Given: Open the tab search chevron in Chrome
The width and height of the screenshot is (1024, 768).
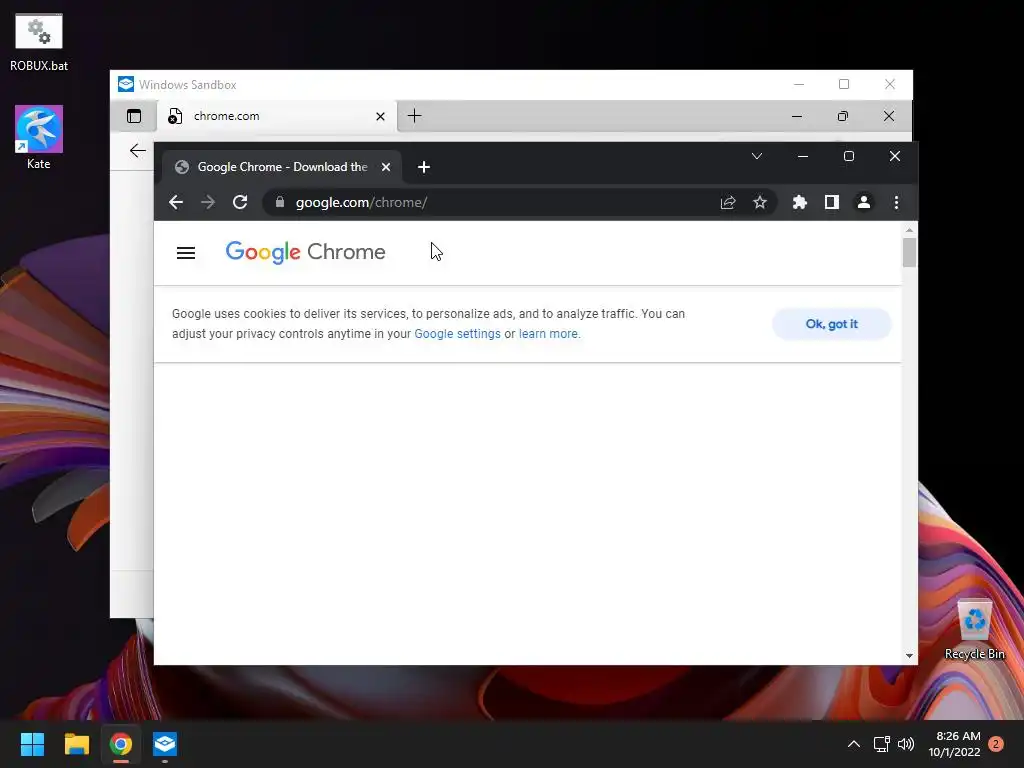Looking at the screenshot, I should pyautogui.click(x=756, y=156).
